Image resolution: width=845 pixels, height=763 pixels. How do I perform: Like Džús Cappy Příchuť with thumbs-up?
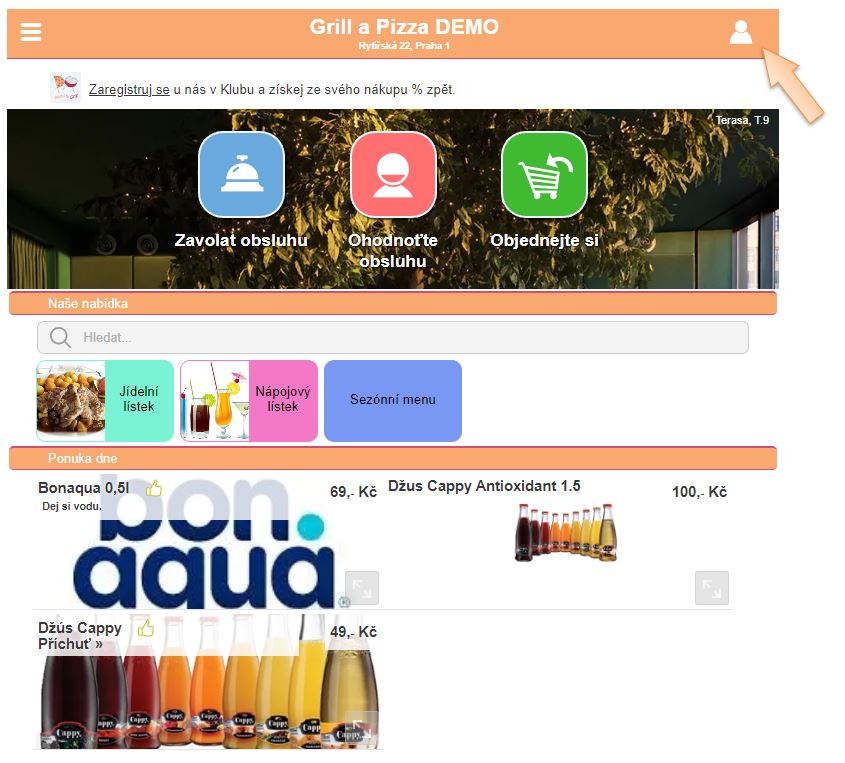pos(146,628)
